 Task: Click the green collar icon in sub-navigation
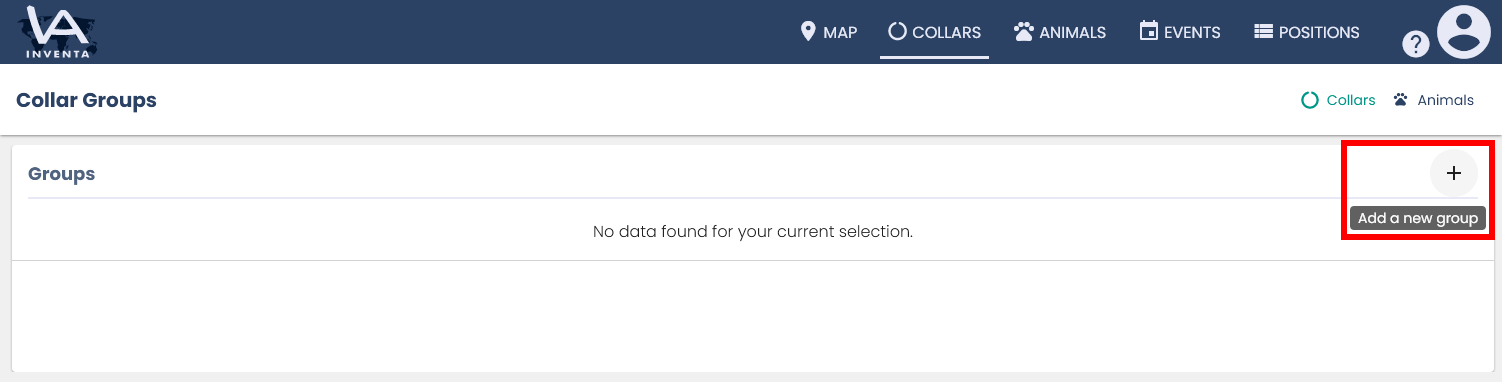(1309, 100)
